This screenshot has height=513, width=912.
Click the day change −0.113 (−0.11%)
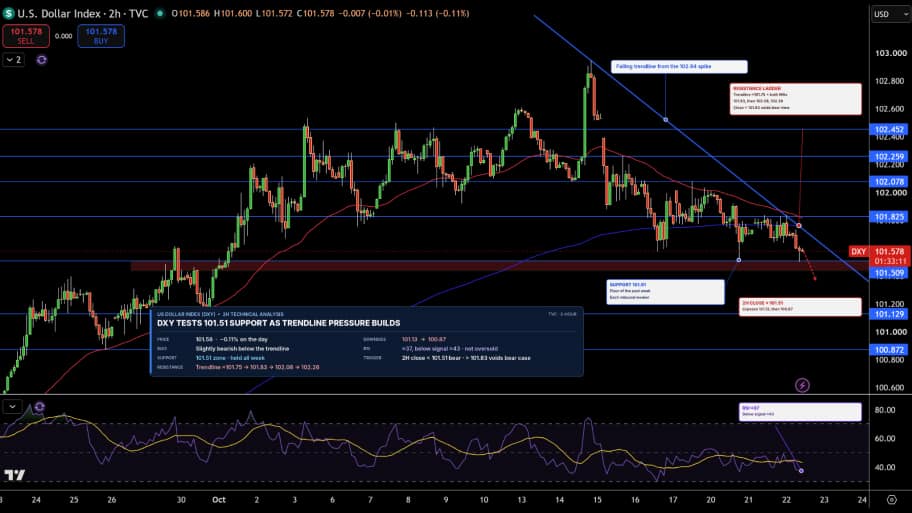[x=437, y=13]
